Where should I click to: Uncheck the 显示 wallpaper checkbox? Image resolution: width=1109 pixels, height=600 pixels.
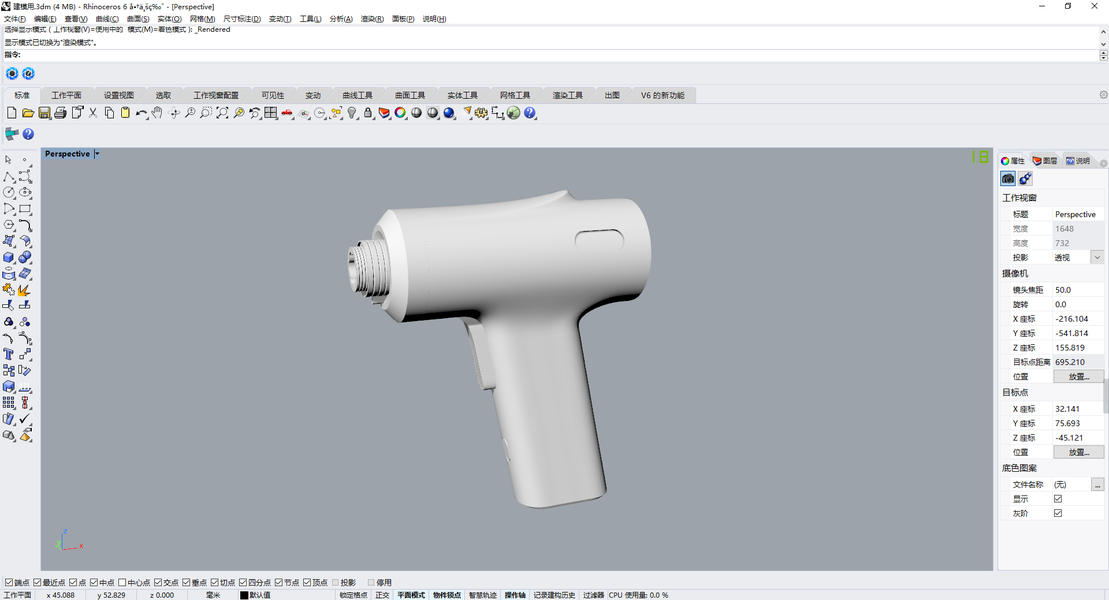pyautogui.click(x=1058, y=499)
